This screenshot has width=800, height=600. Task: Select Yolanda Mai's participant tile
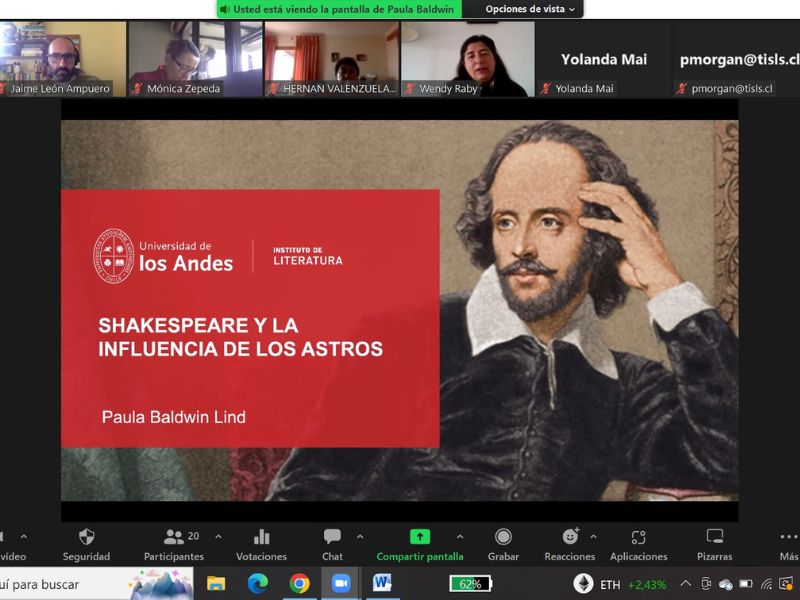tap(604, 59)
